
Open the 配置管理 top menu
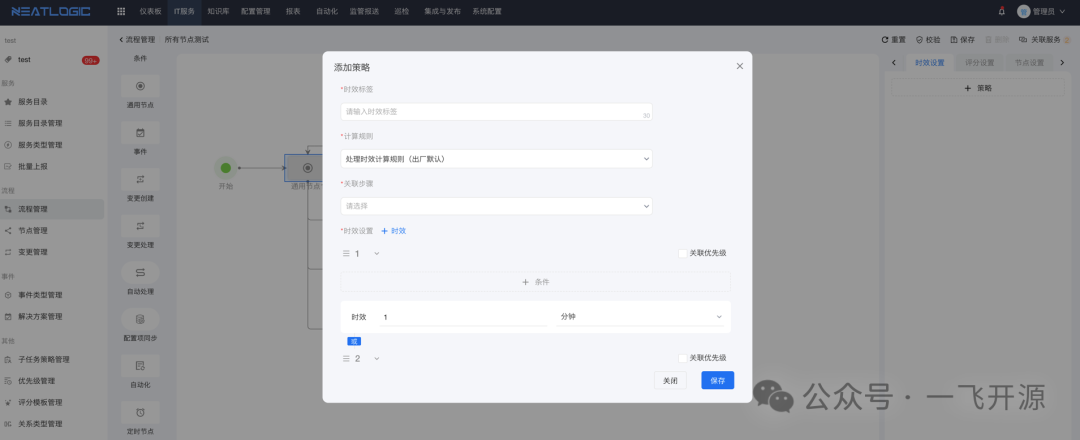coord(256,12)
